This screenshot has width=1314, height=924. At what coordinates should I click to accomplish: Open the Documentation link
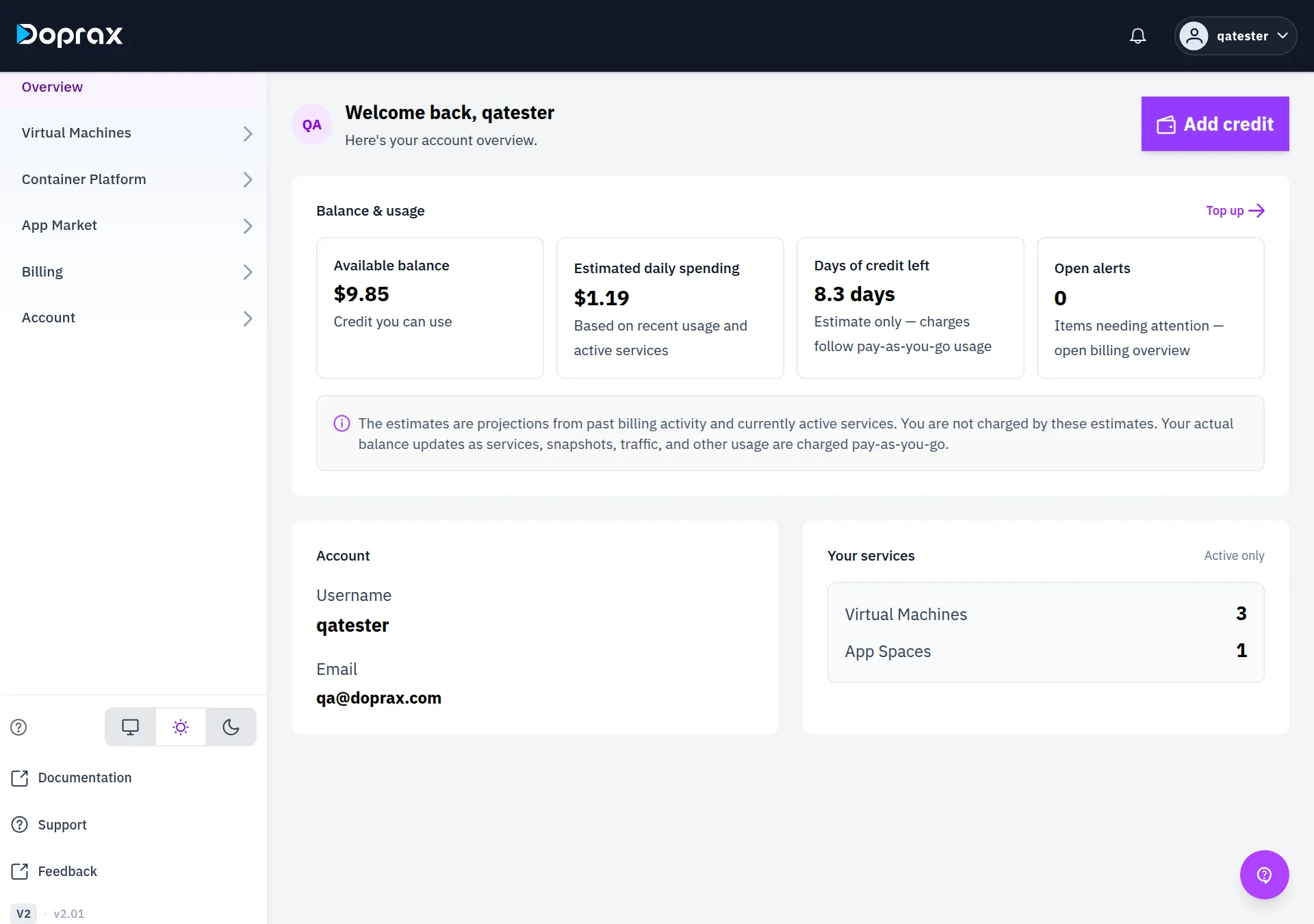click(71, 778)
